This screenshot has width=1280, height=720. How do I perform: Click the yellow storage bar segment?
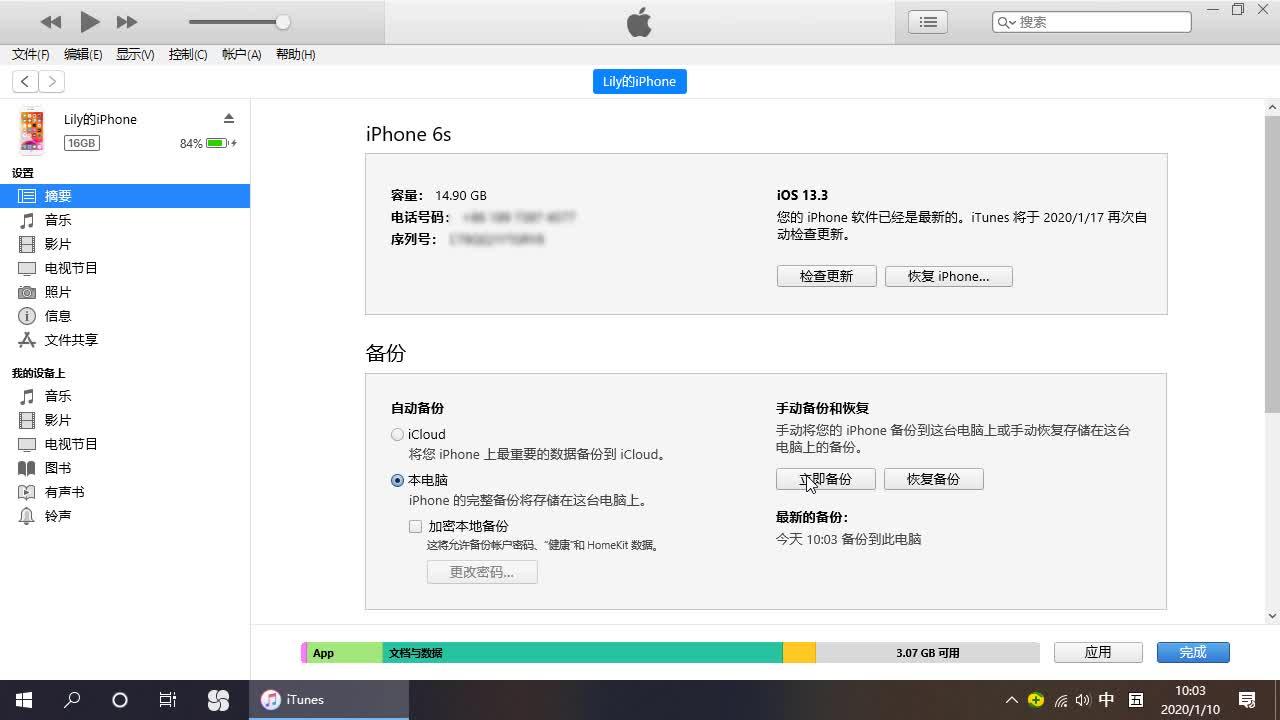(x=799, y=653)
